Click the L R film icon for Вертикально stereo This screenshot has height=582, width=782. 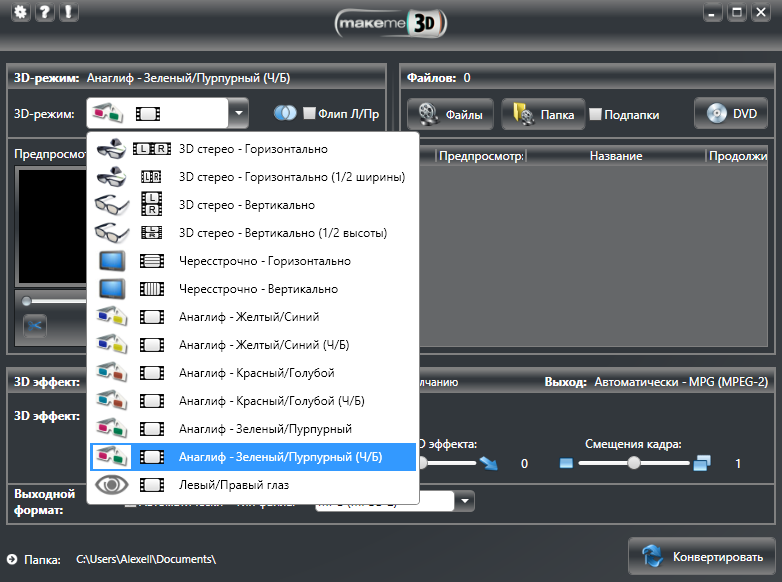click(x=152, y=204)
